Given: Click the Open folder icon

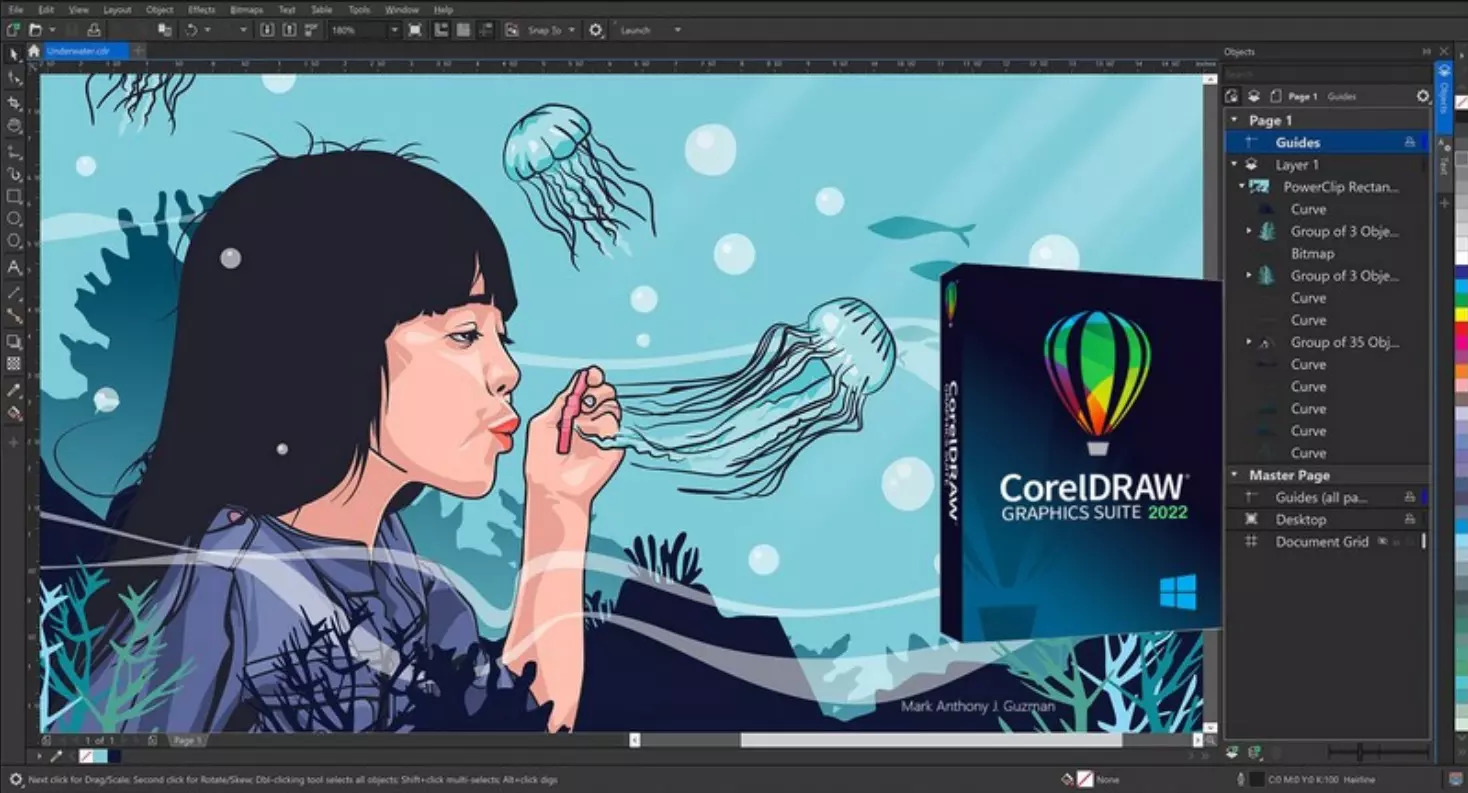Looking at the screenshot, I should 36,30.
